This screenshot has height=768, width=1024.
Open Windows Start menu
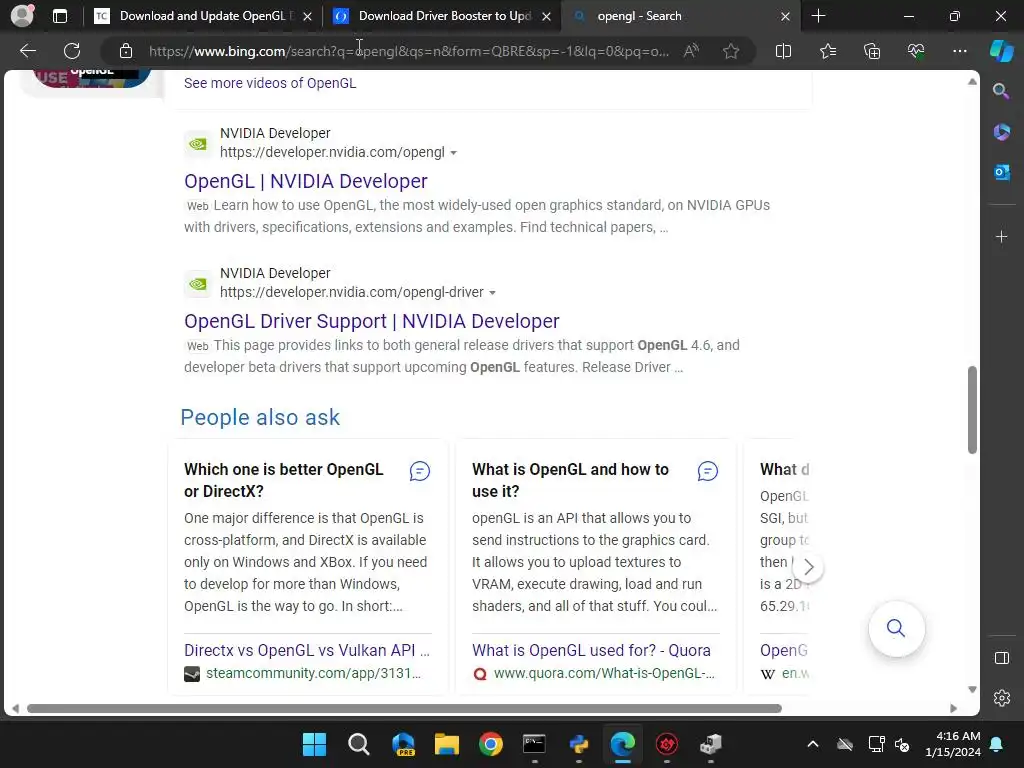314,744
